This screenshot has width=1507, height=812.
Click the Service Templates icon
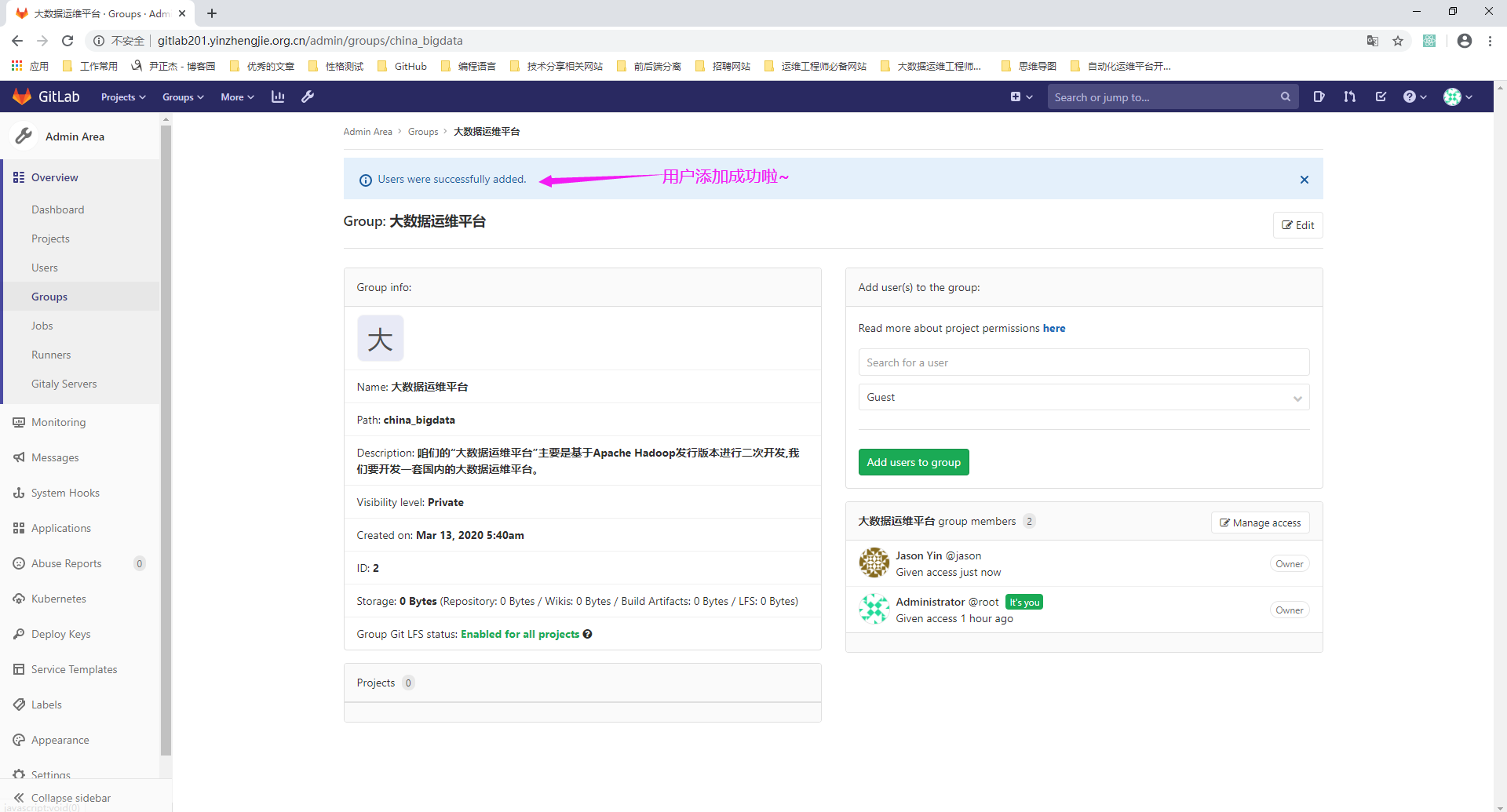pos(19,669)
